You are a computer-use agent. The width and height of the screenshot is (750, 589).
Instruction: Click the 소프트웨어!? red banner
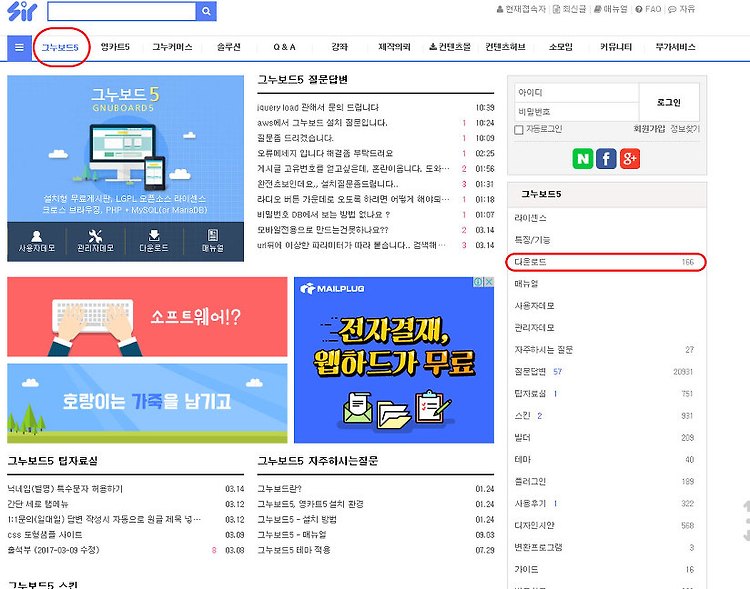(x=147, y=317)
